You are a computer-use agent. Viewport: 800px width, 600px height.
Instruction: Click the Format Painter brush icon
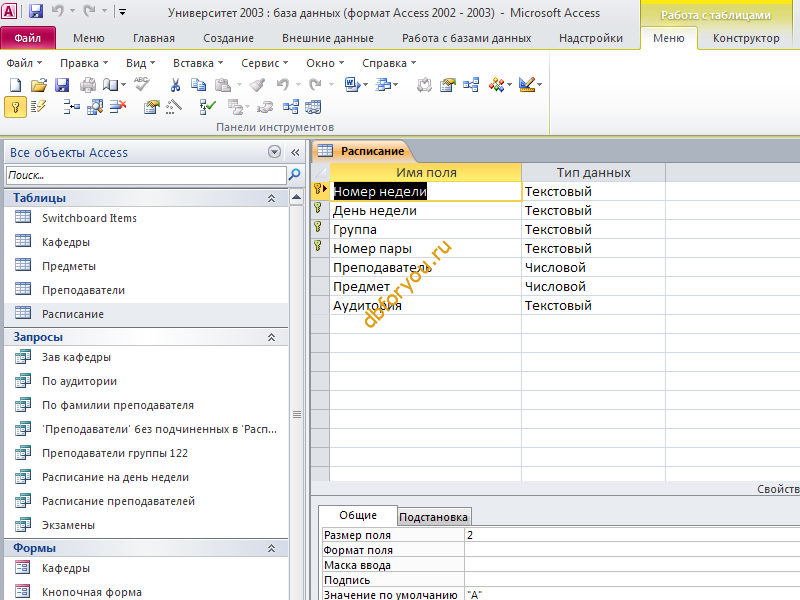click(x=258, y=85)
